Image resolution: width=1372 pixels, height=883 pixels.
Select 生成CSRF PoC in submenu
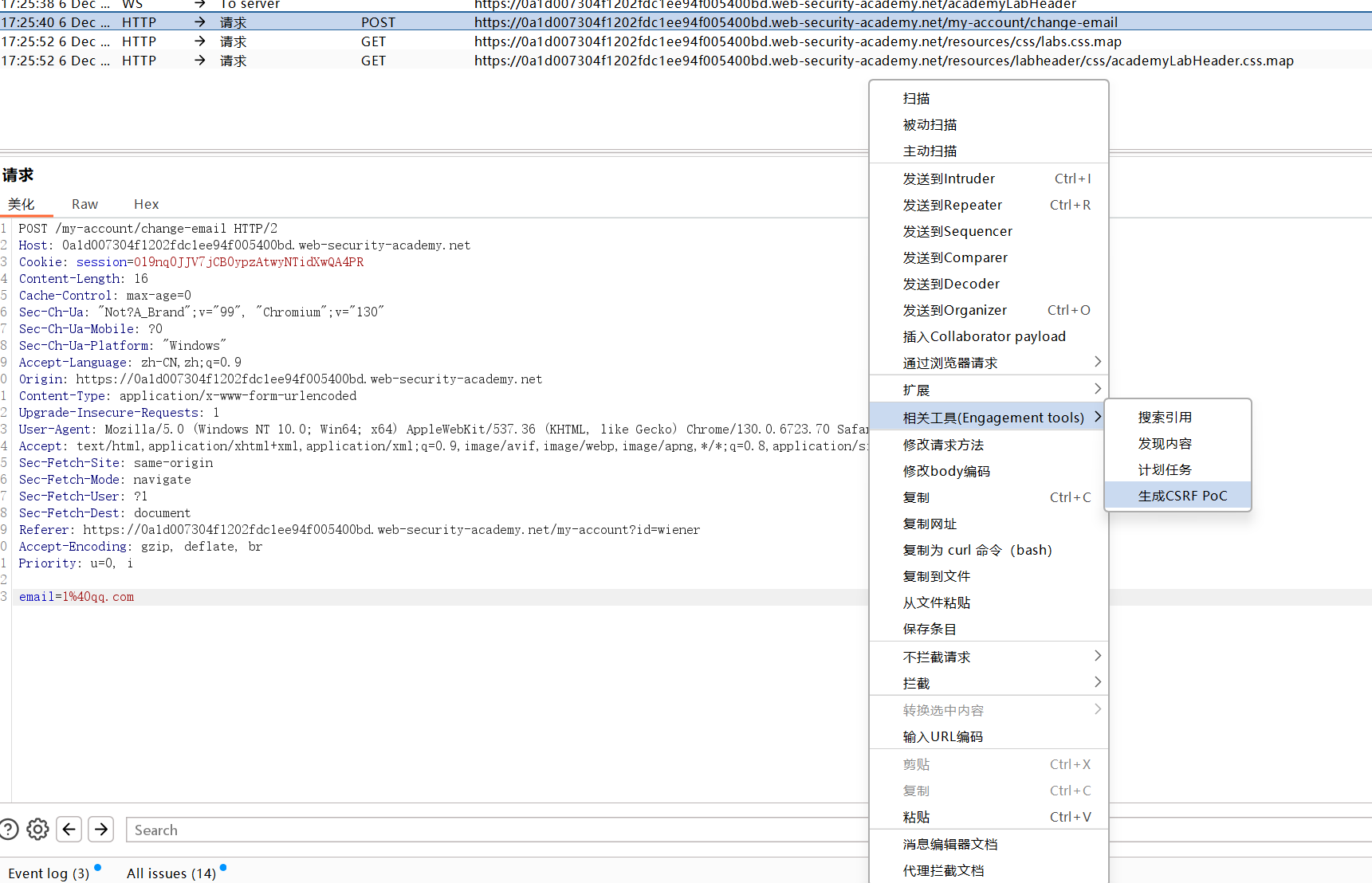pyautogui.click(x=1181, y=496)
